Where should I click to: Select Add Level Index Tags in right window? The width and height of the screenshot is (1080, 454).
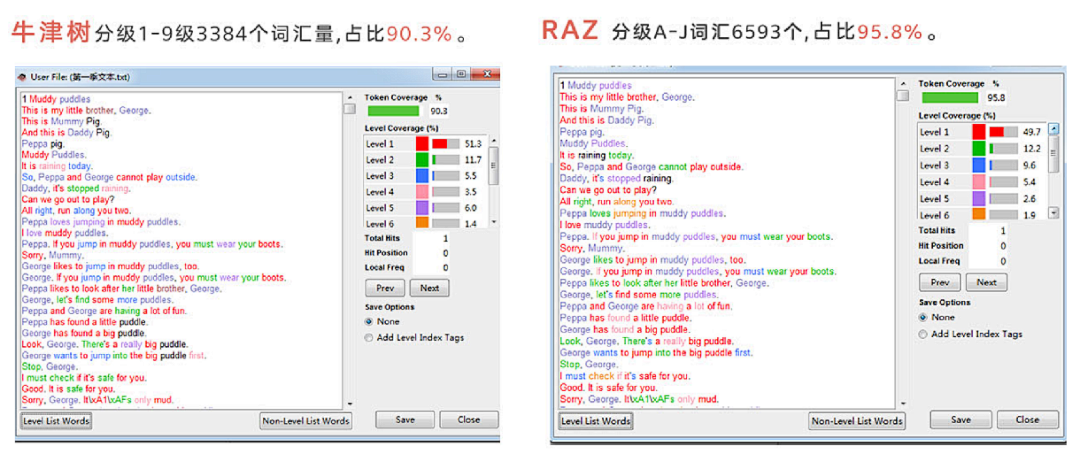(924, 334)
